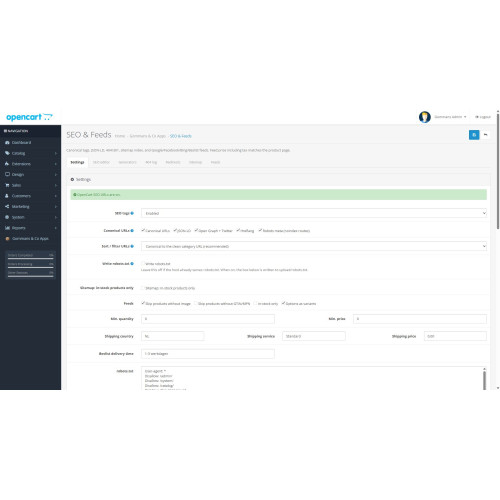Viewport: 500px width, 500px height.
Task: Click the user avatar image
Action: (x=424, y=117)
